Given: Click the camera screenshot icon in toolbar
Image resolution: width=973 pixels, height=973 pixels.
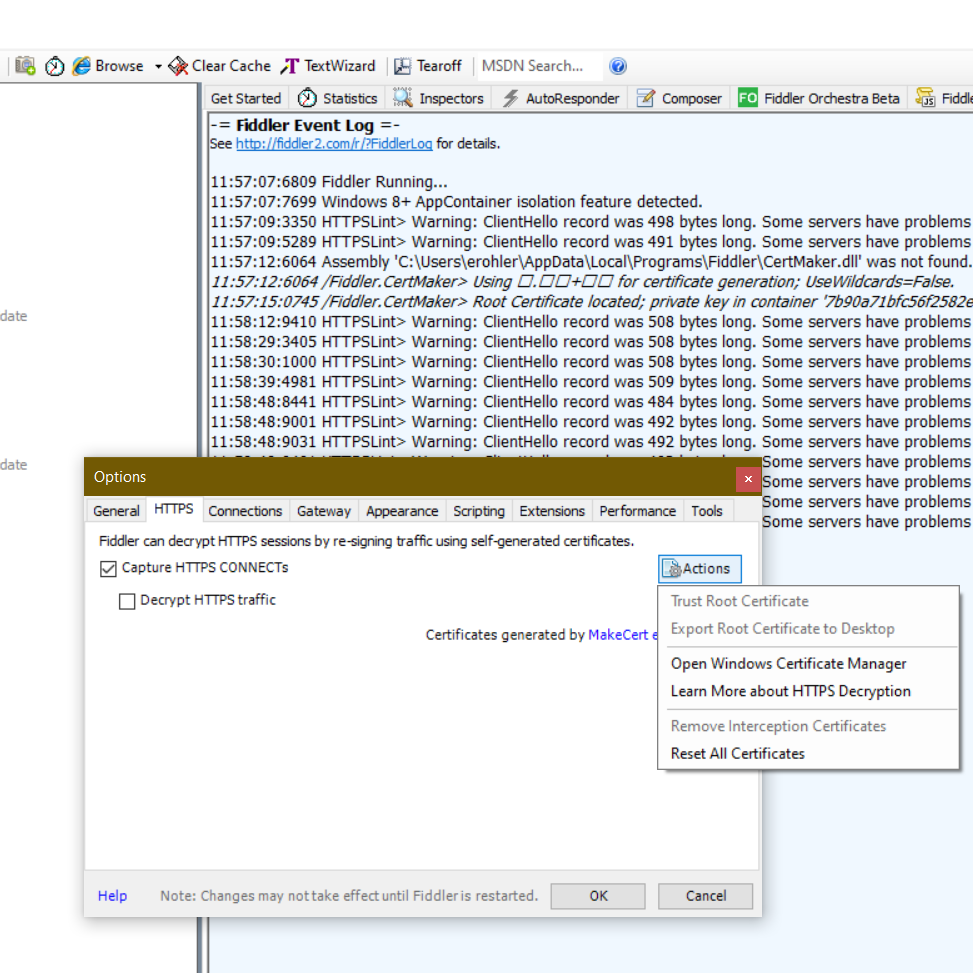Looking at the screenshot, I should (x=25, y=65).
